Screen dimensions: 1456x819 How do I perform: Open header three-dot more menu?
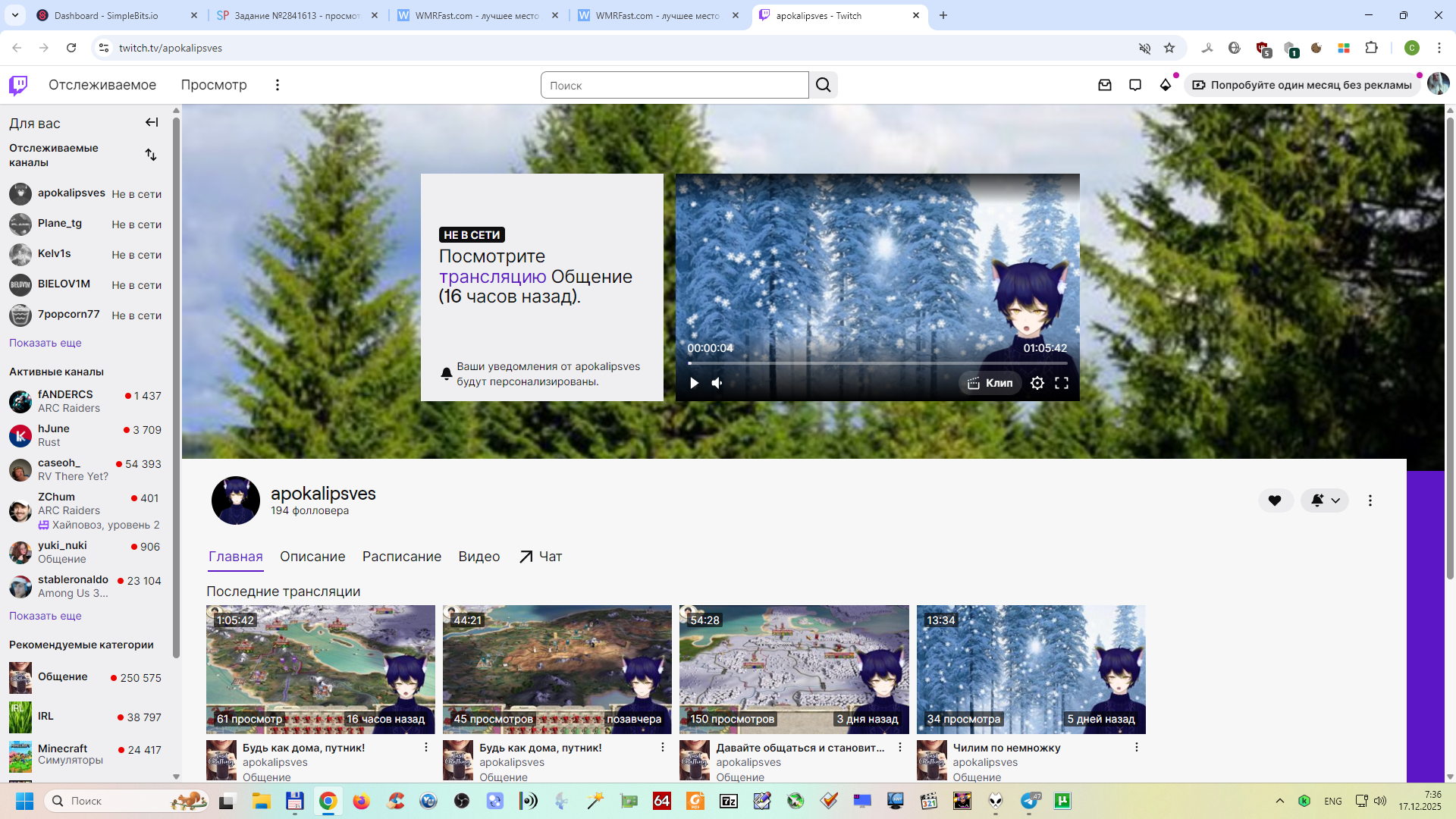pos(278,85)
